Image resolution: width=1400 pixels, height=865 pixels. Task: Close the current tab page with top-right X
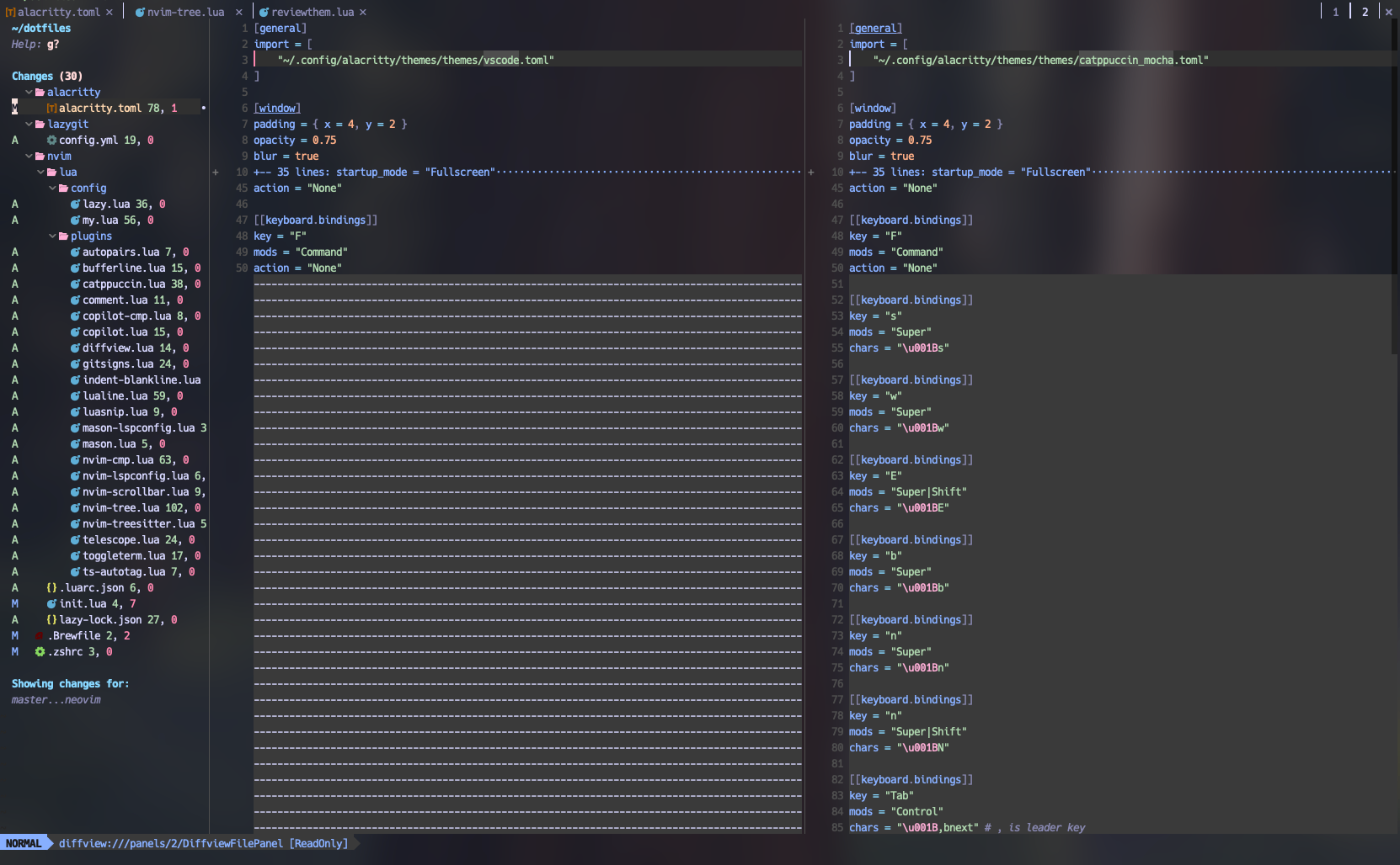click(x=1389, y=12)
